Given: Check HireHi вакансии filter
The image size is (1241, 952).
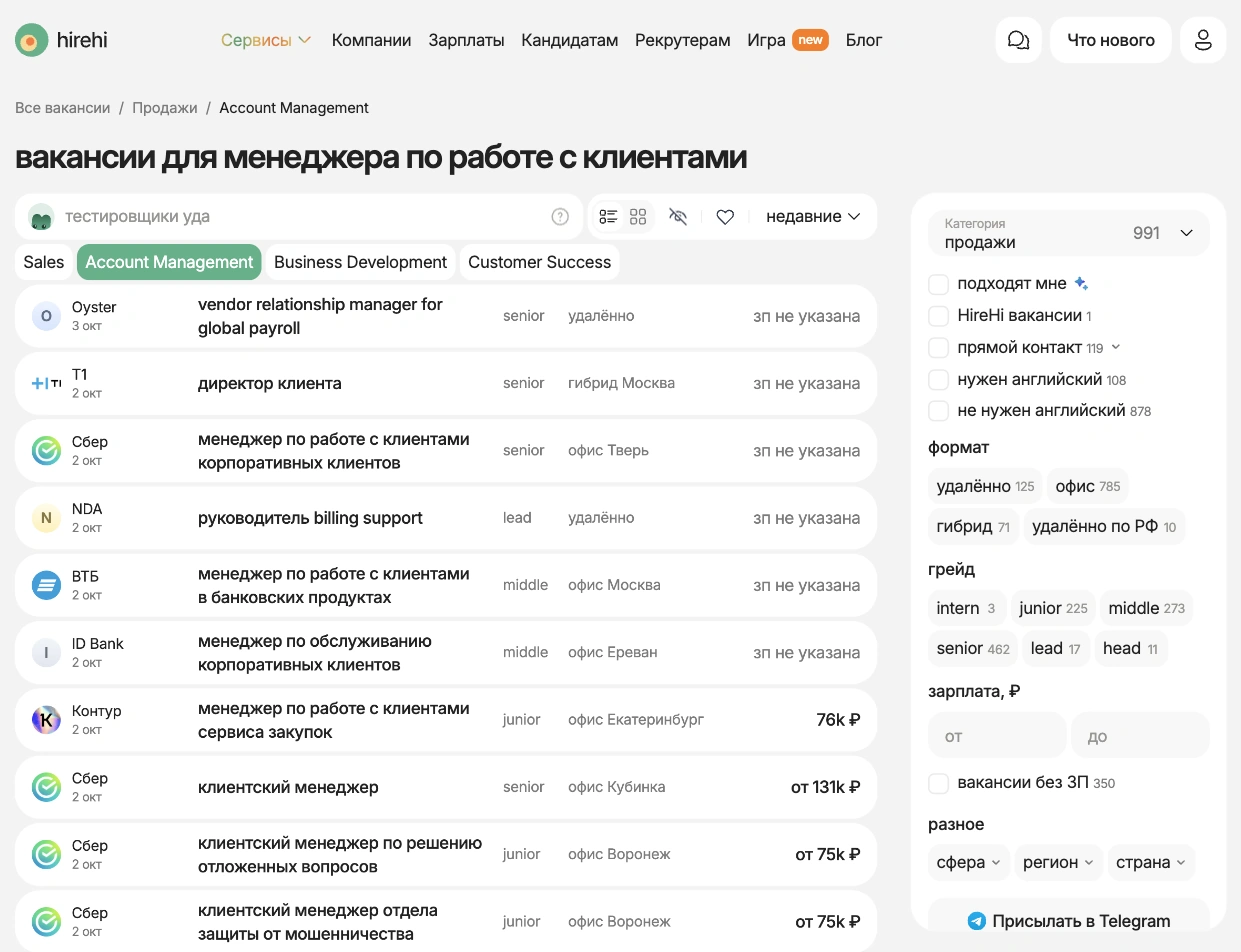Looking at the screenshot, I should pos(938,316).
